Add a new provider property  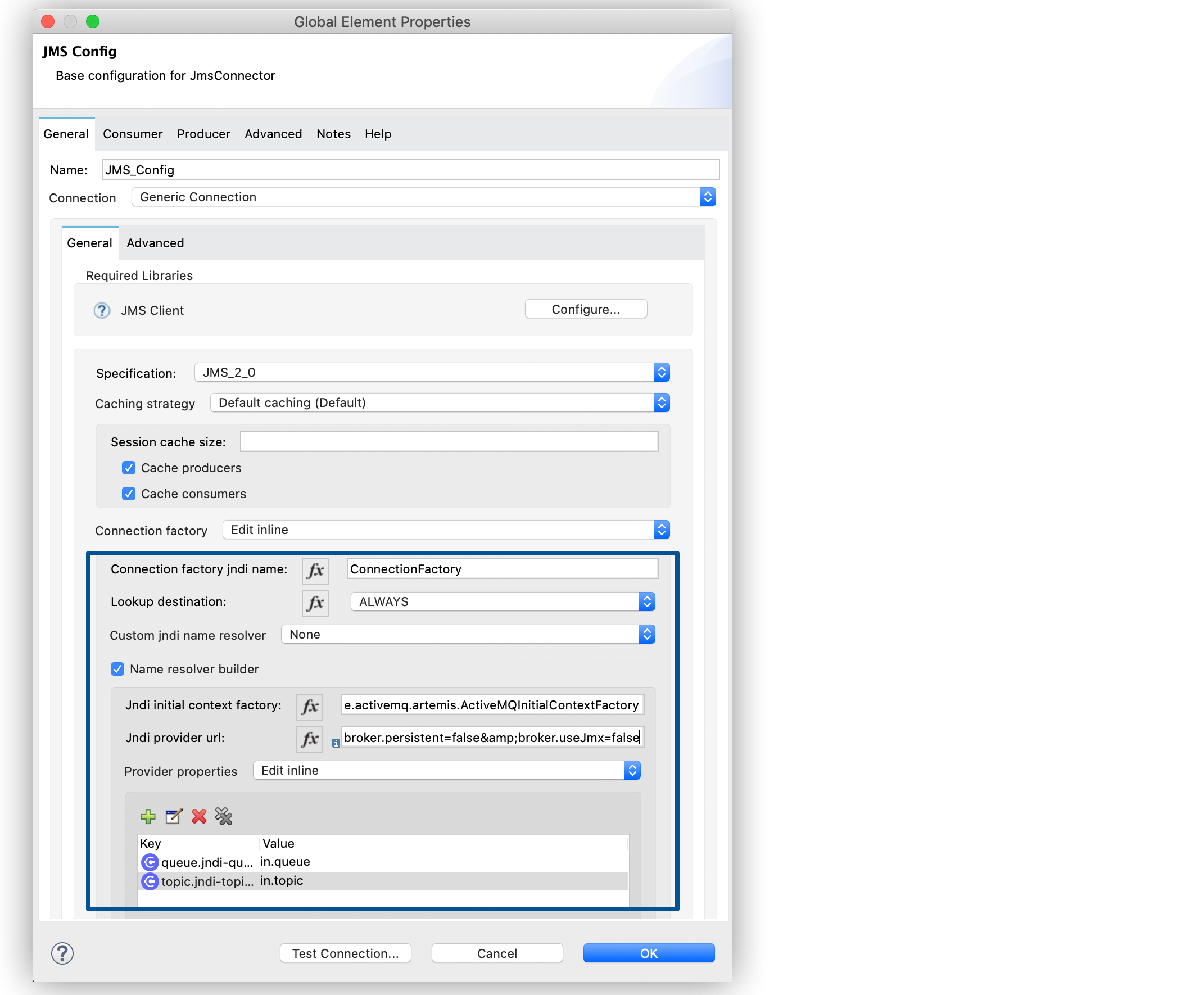click(x=148, y=816)
